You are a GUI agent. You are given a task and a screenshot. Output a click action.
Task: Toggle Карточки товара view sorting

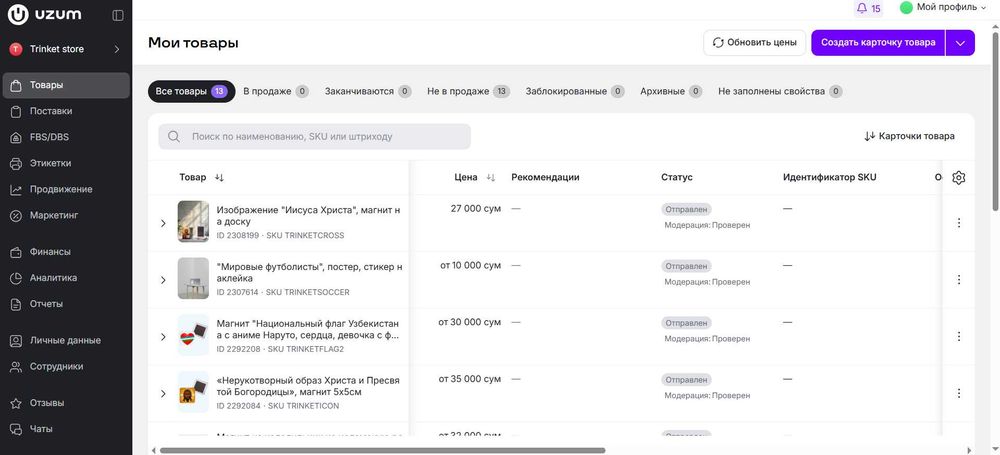909,136
